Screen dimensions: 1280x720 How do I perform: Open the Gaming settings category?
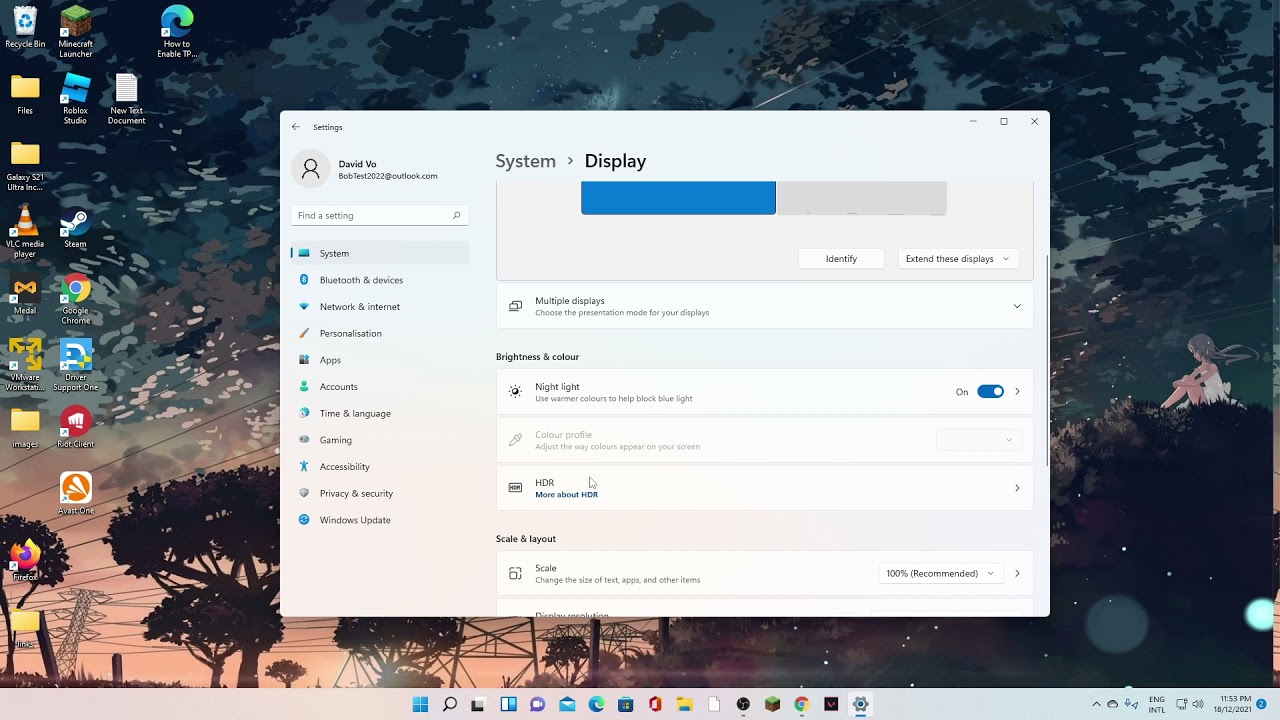pos(379,440)
